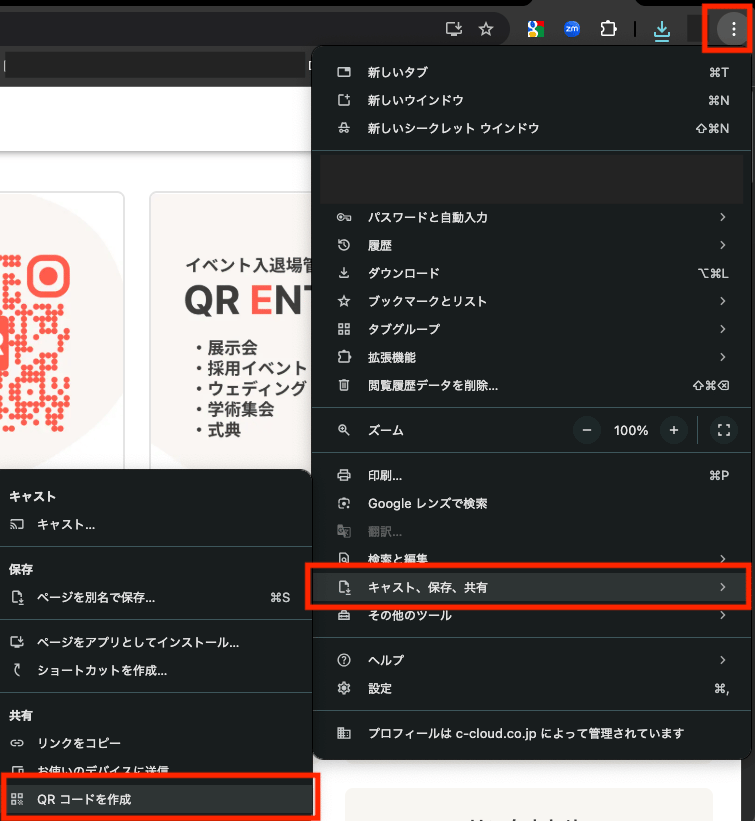Click the fullscreen icon next to zoom
Viewport: 755px width, 821px height.
(724, 430)
